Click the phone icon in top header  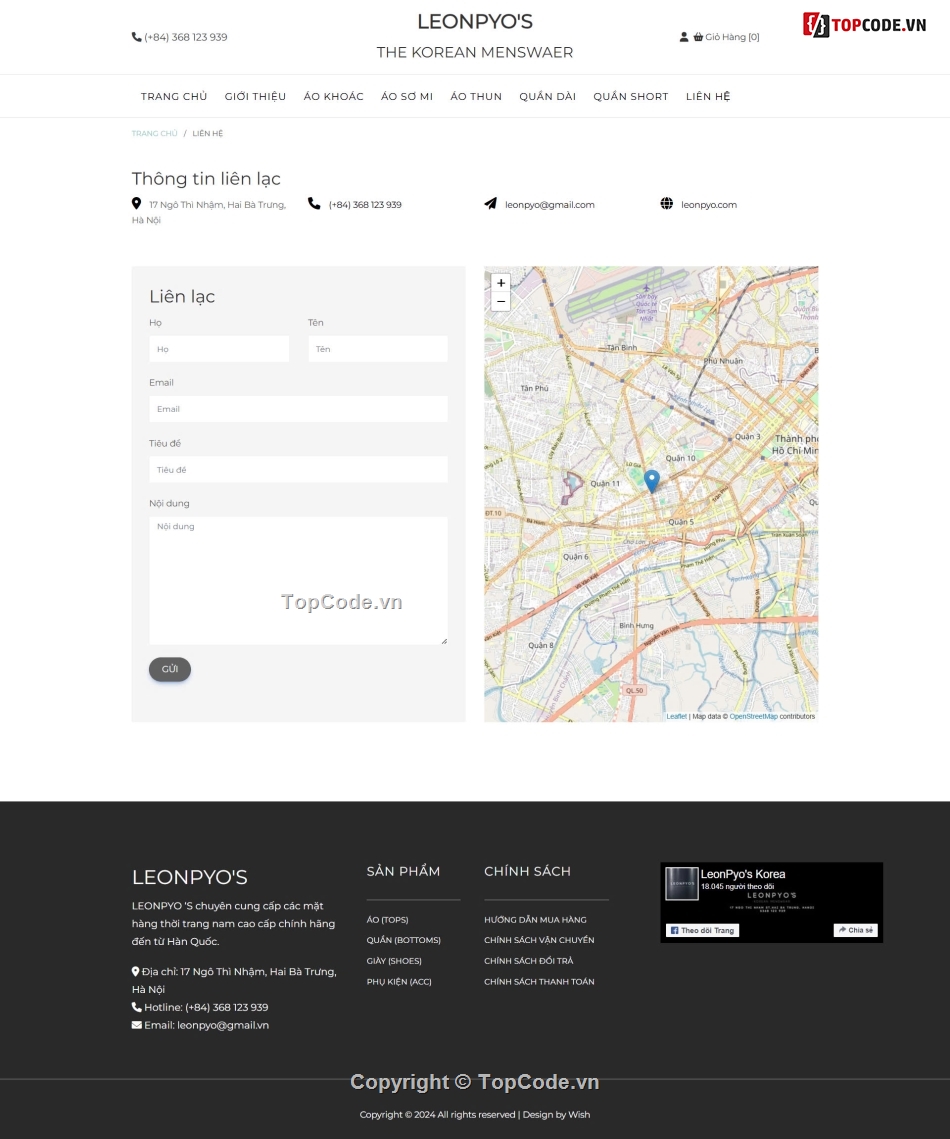pos(137,37)
